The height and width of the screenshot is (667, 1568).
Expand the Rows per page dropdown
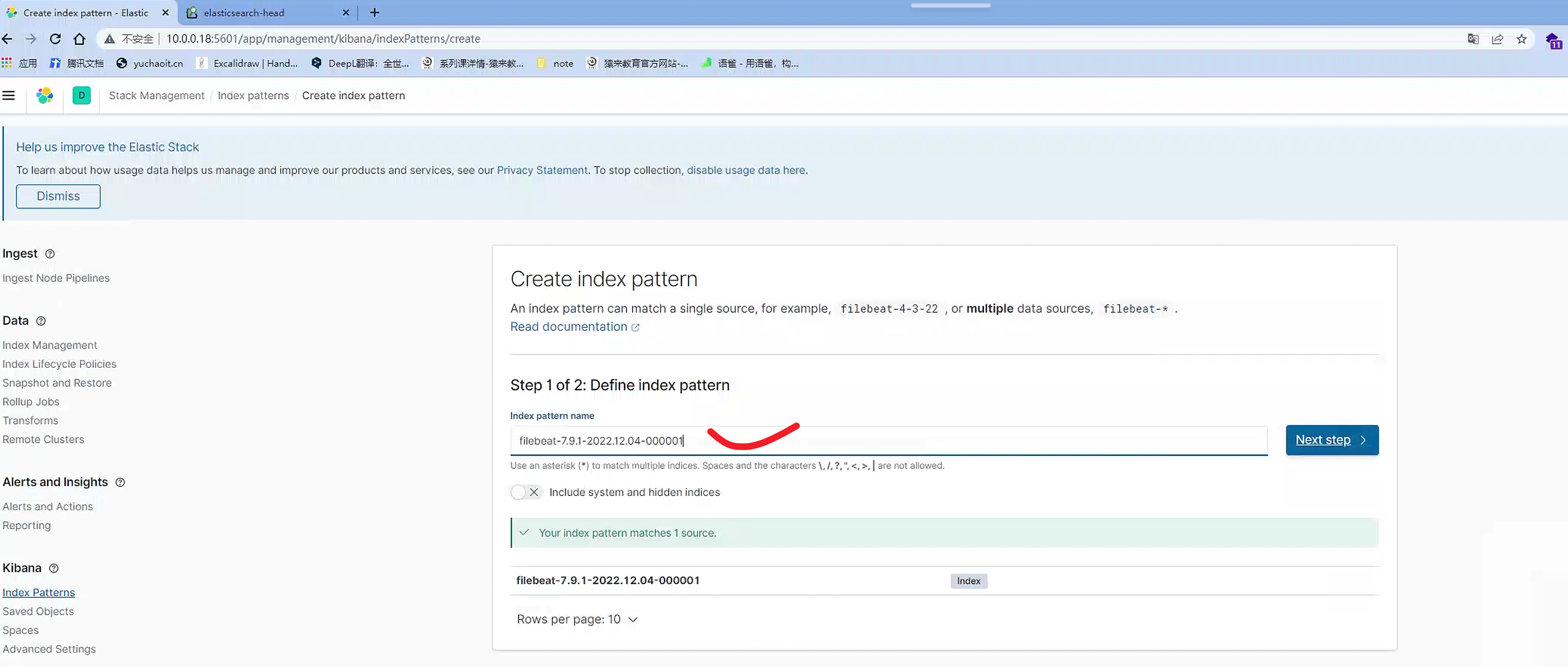(576, 619)
